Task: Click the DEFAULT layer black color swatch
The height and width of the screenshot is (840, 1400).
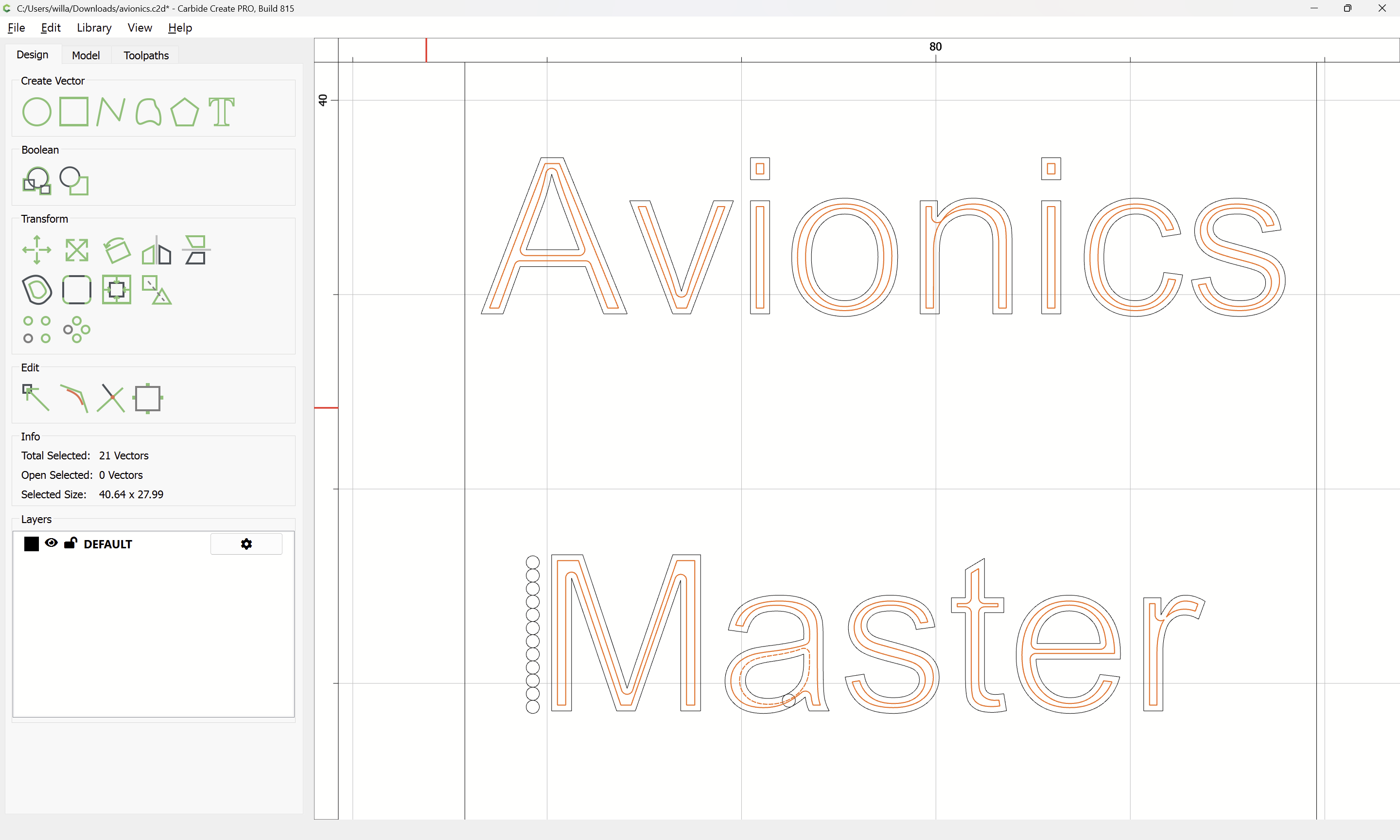Action: click(x=32, y=544)
